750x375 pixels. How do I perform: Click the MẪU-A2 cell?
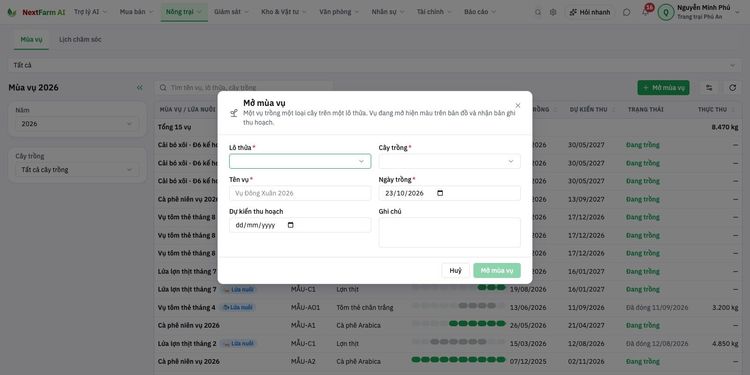(303, 362)
